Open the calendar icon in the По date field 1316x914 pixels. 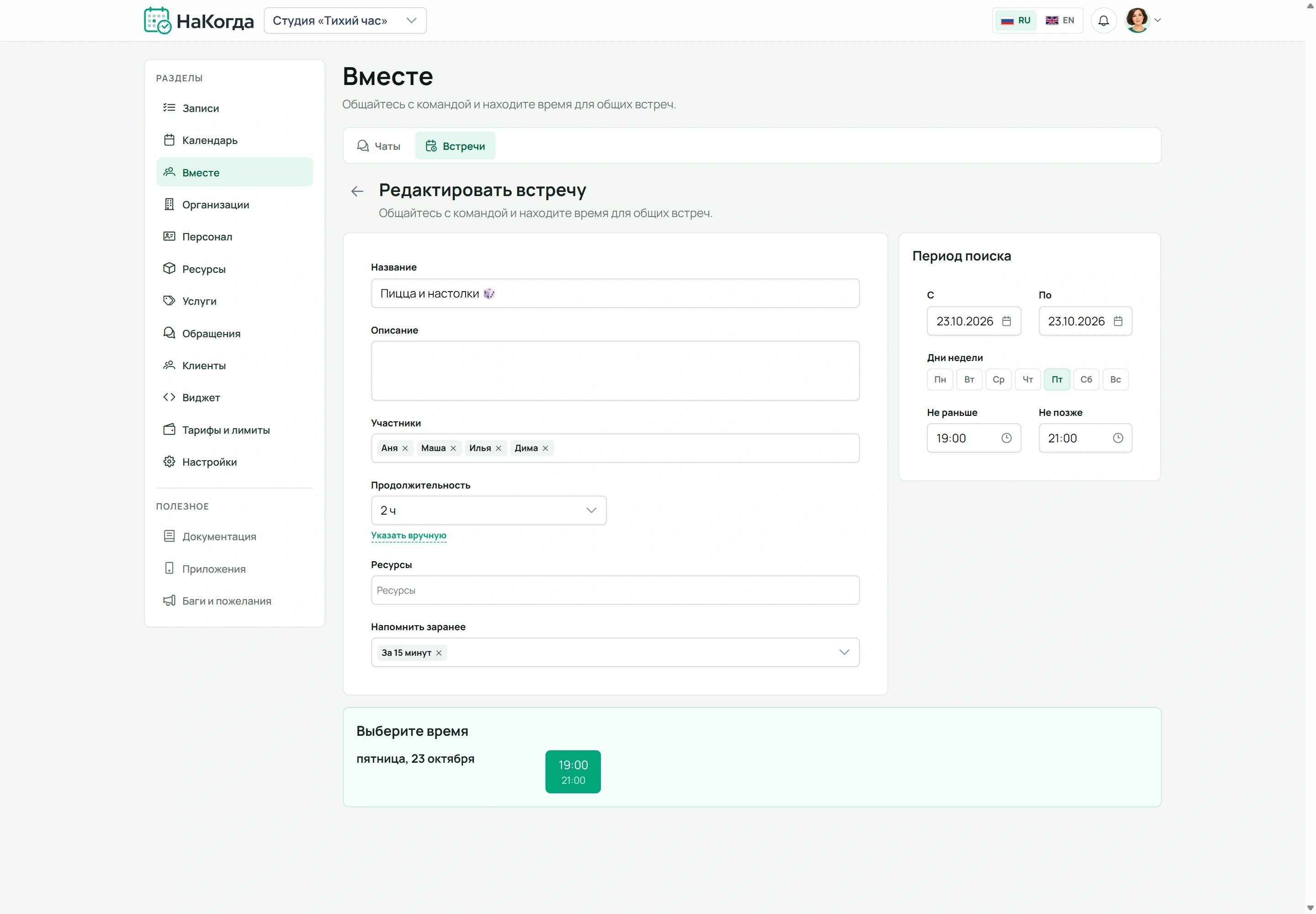point(1117,321)
